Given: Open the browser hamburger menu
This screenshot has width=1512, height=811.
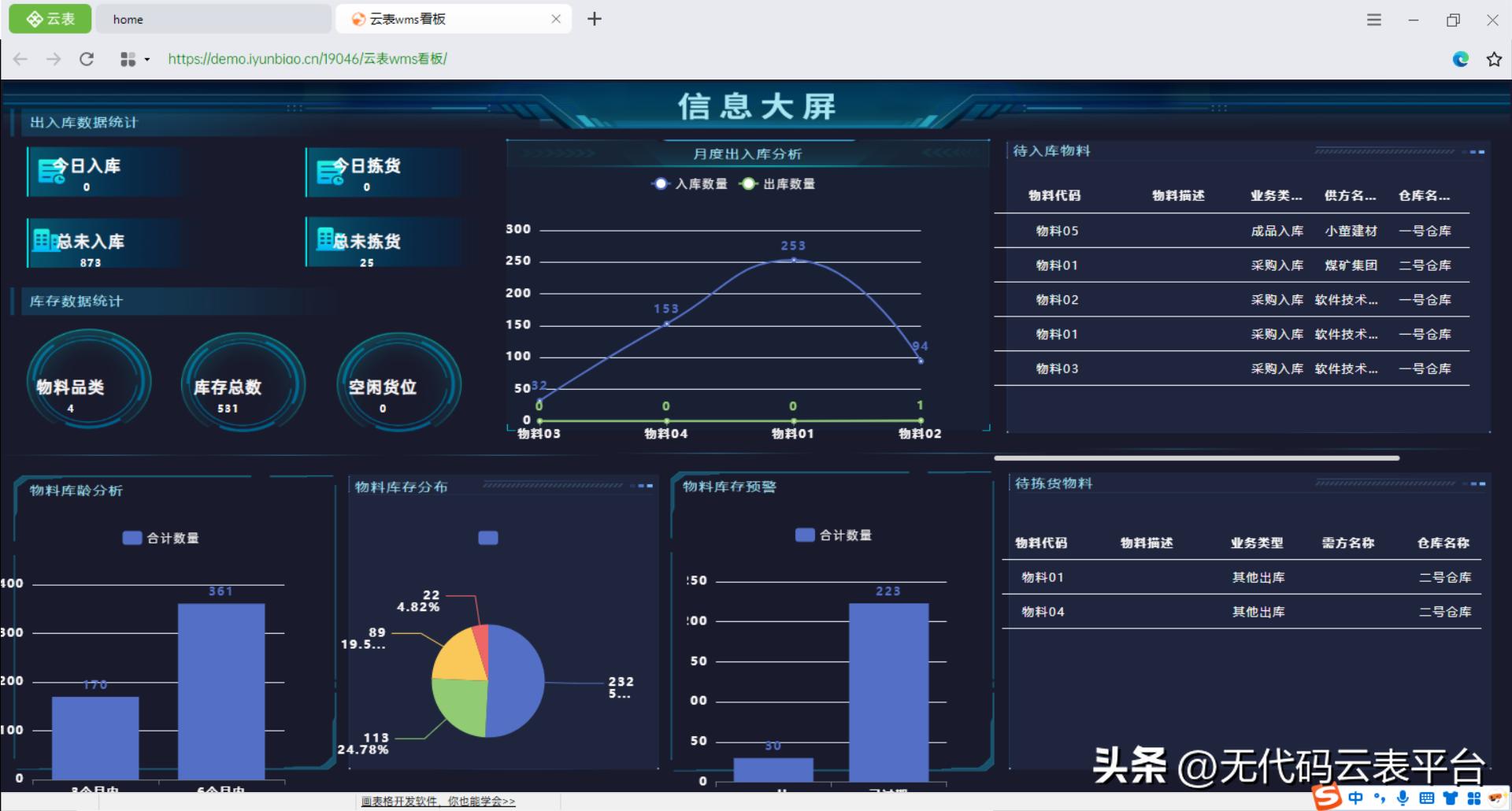Looking at the screenshot, I should pos(1374,20).
